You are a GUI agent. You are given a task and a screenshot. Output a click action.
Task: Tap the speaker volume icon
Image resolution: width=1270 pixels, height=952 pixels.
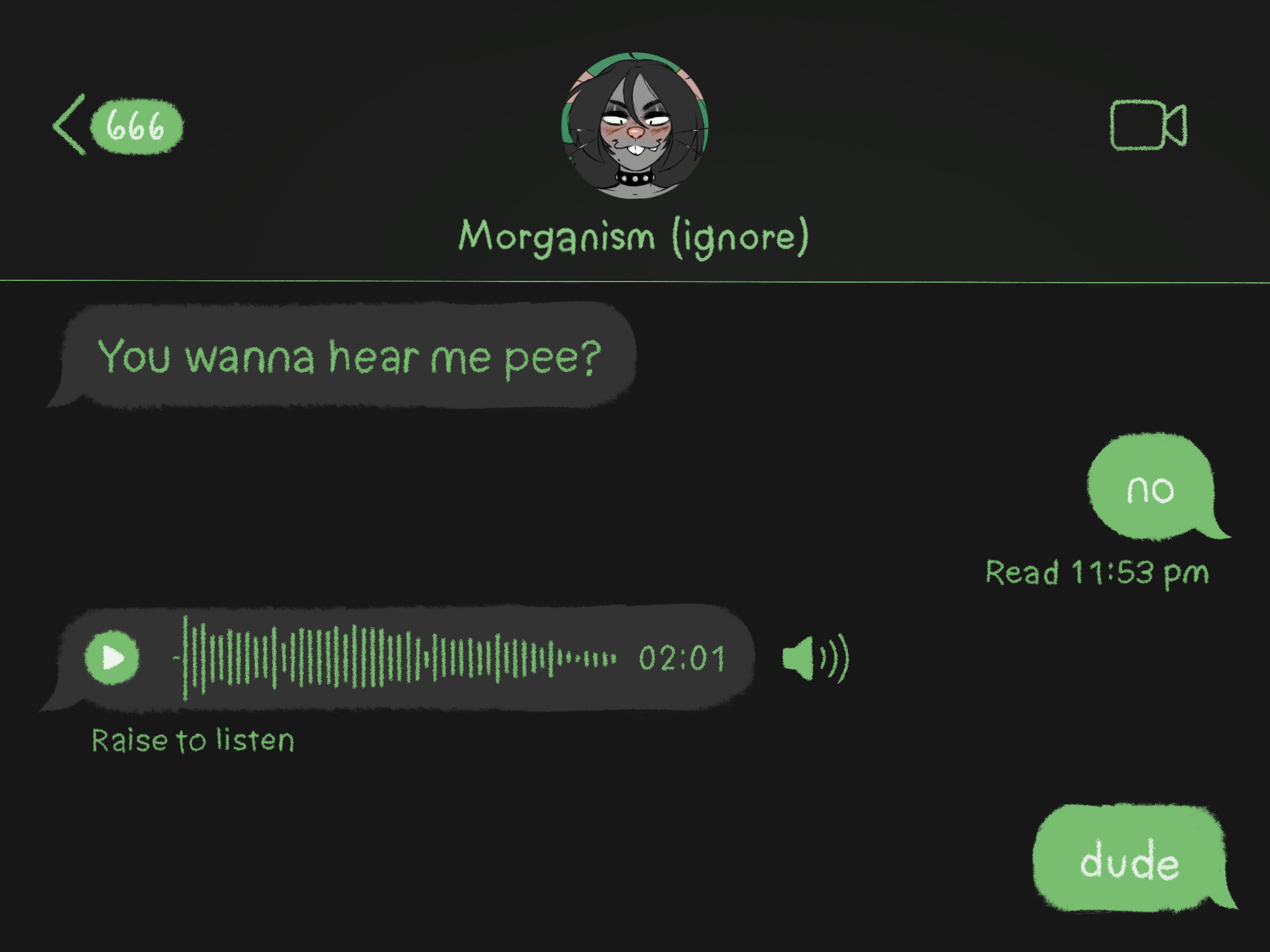[x=816, y=658]
